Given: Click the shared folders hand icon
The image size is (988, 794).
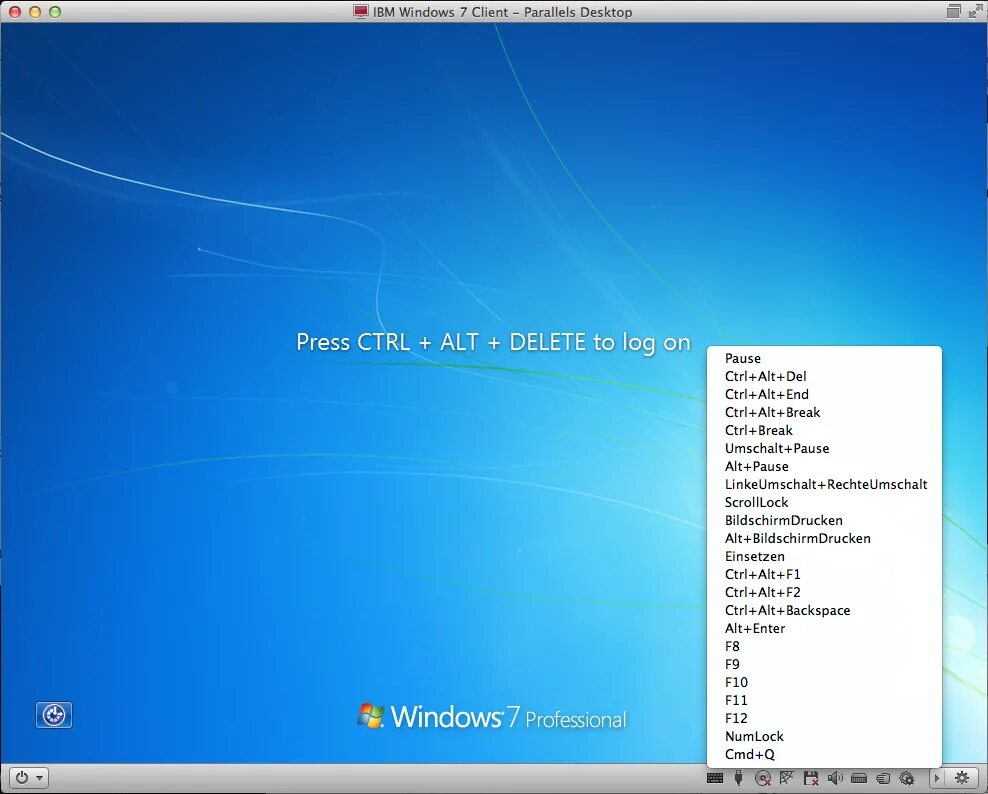Looking at the screenshot, I should point(883,778).
